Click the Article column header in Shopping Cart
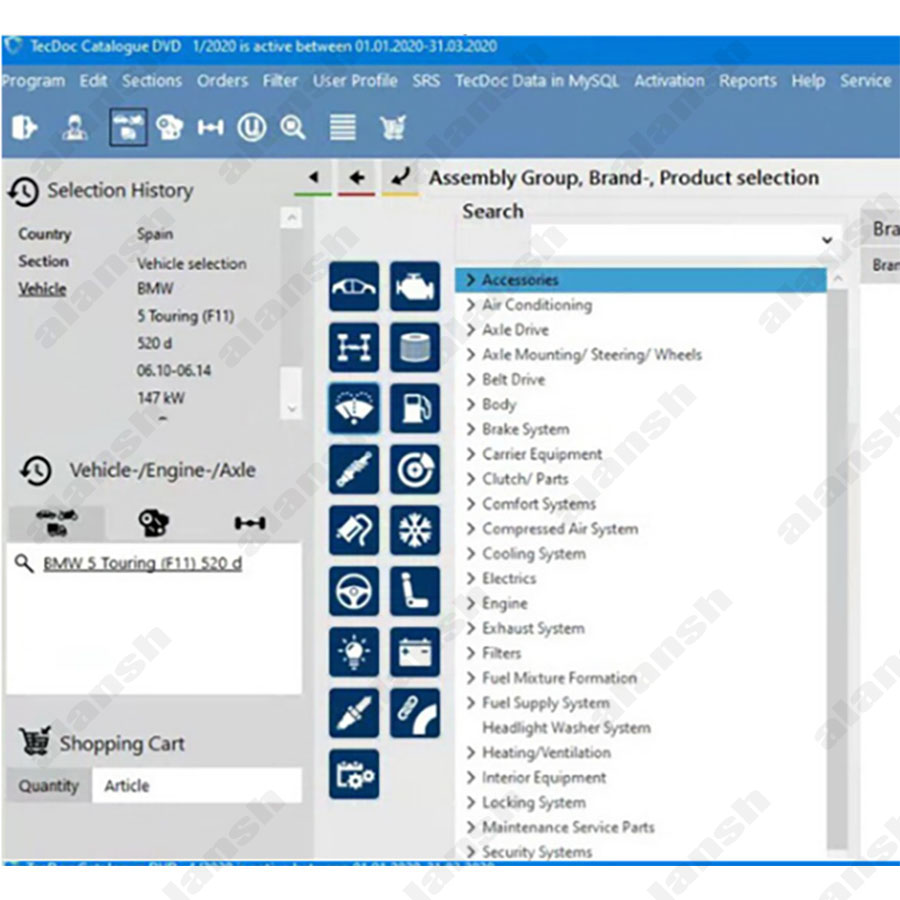 [197, 785]
